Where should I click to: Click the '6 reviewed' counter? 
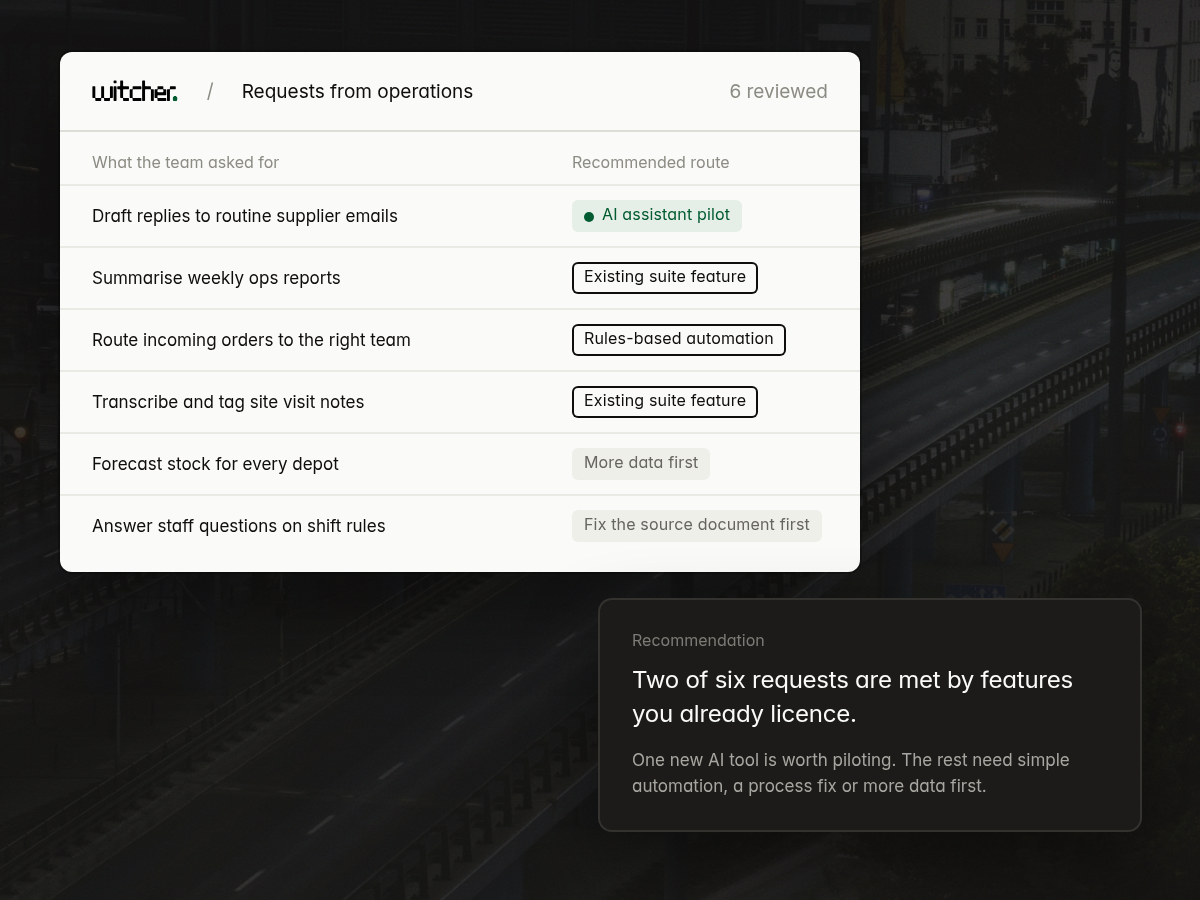coord(778,91)
